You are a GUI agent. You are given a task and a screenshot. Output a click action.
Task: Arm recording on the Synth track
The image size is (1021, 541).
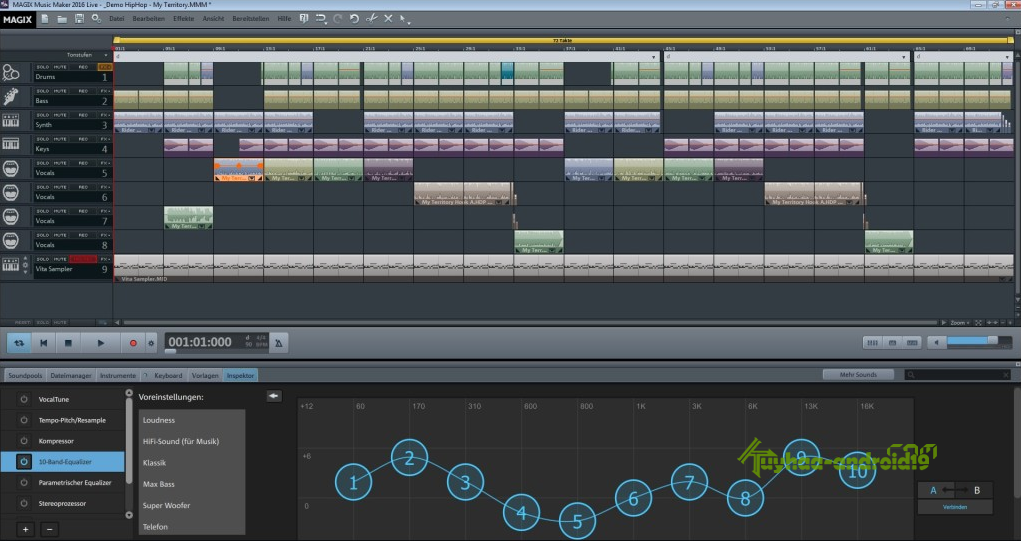83,115
